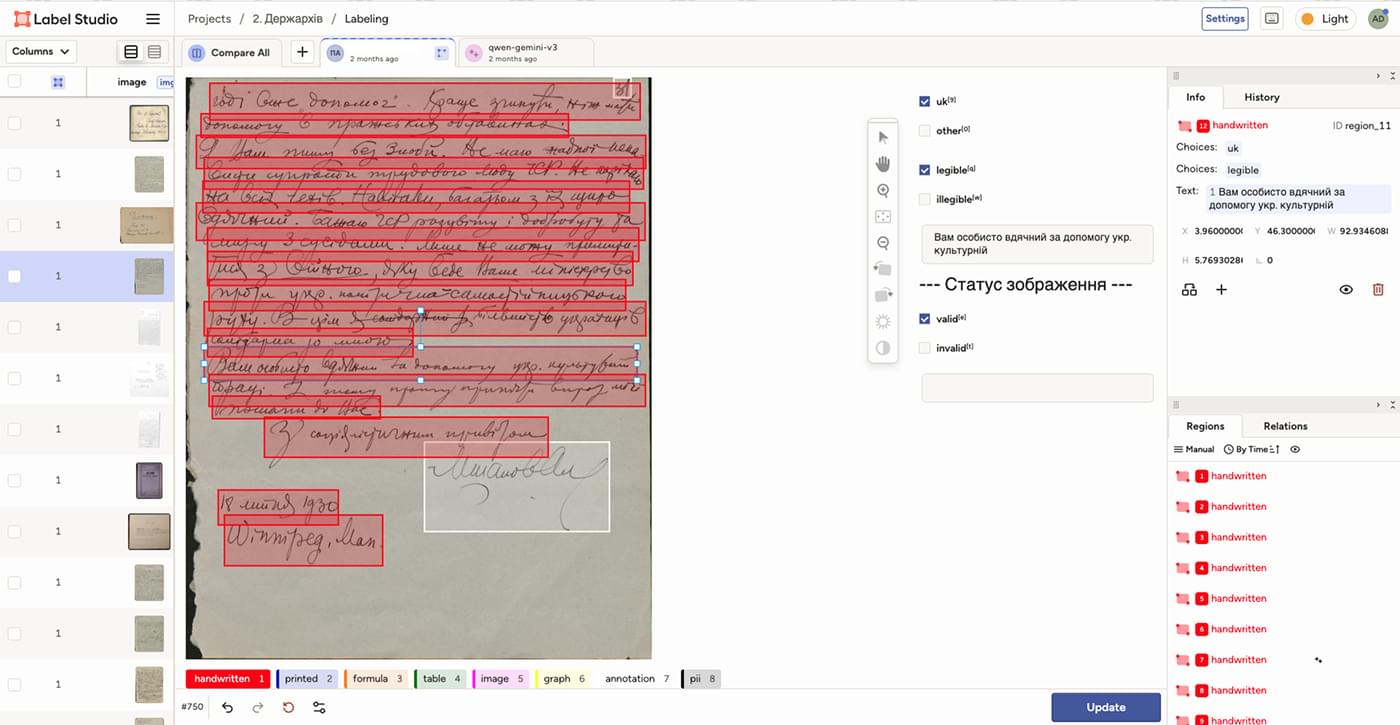Add a new annotation with plus button

(301, 52)
